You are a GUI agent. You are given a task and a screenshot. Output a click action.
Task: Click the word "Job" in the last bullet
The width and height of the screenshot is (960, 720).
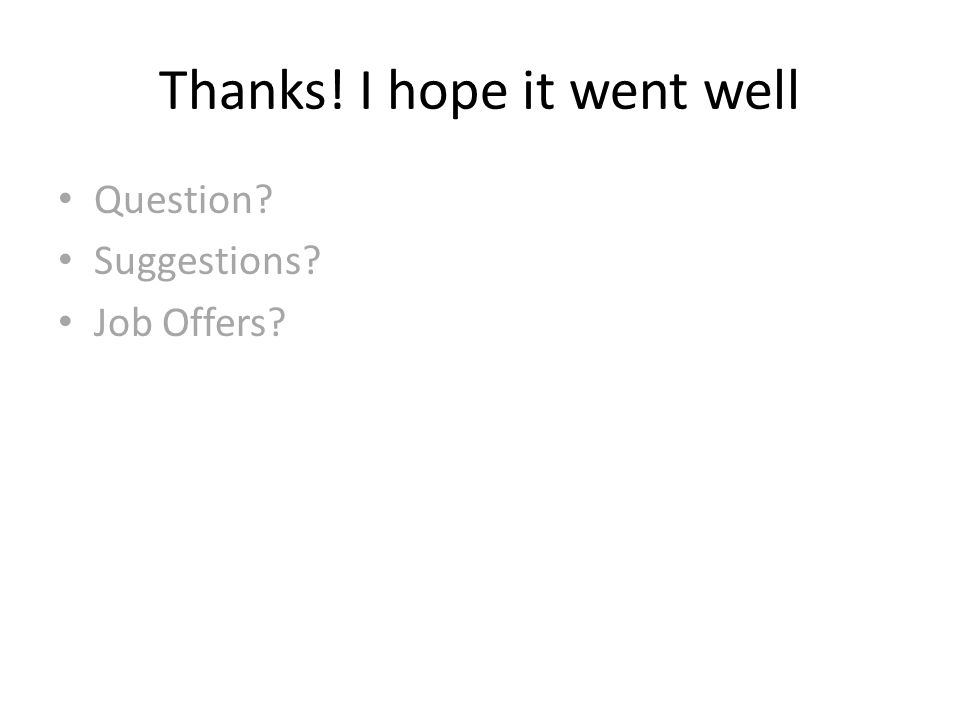pos(122,322)
